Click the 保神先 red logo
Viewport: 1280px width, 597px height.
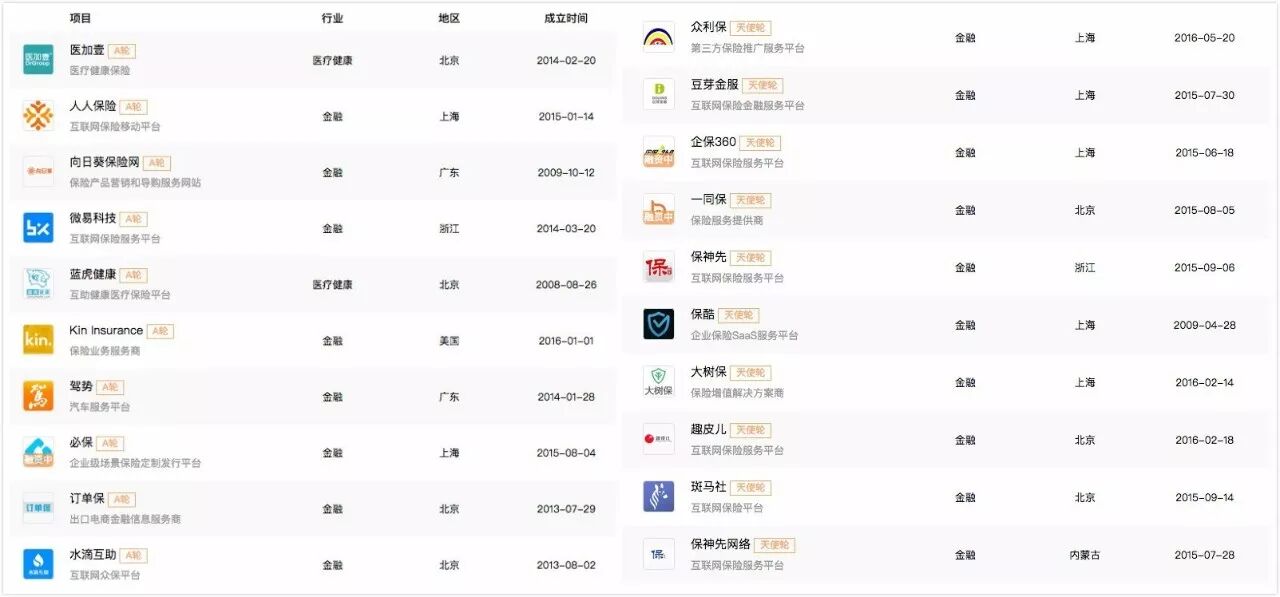tap(658, 267)
